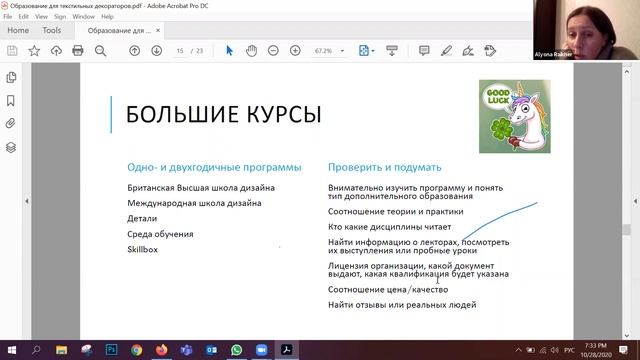
Task: Open the View menu
Action: coord(41,17)
